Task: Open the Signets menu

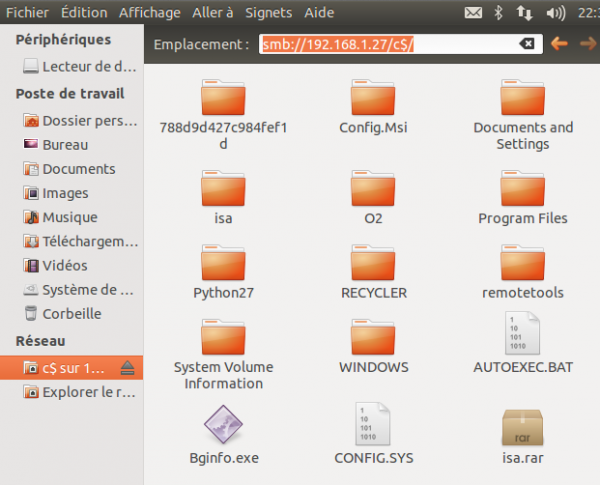Action: (268, 13)
